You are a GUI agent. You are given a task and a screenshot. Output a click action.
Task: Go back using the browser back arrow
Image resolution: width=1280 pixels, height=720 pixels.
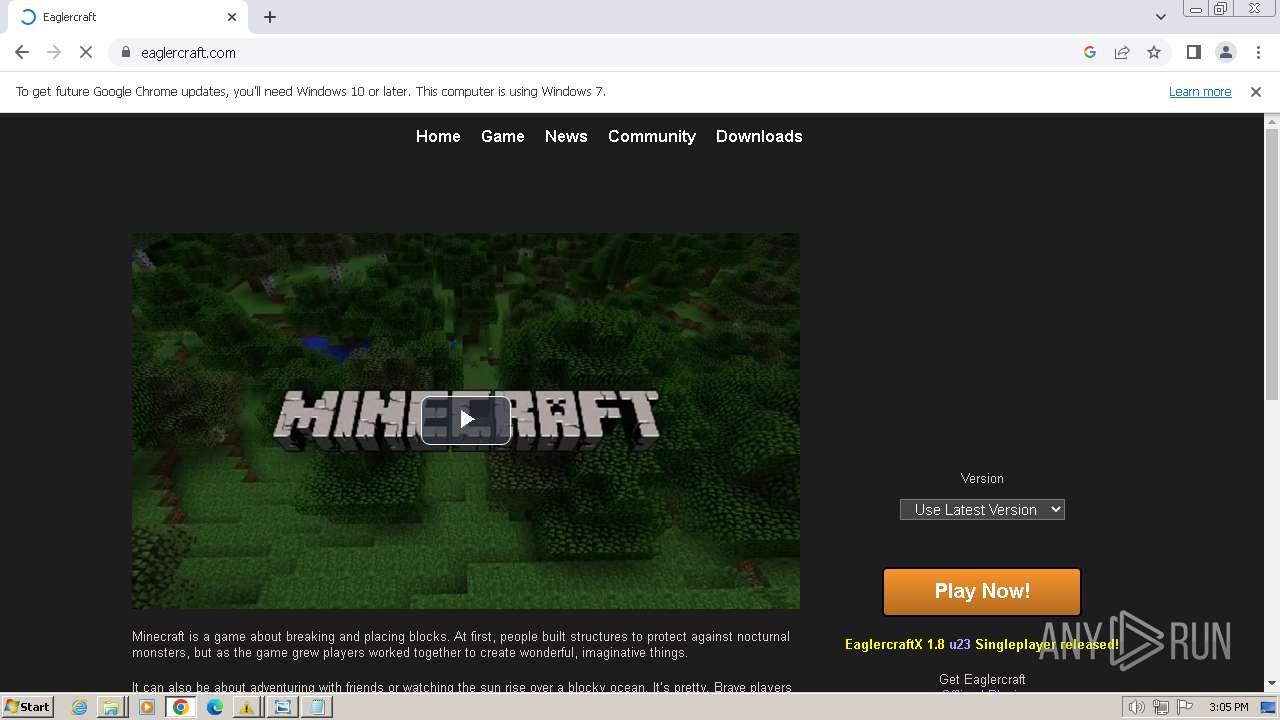22,52
